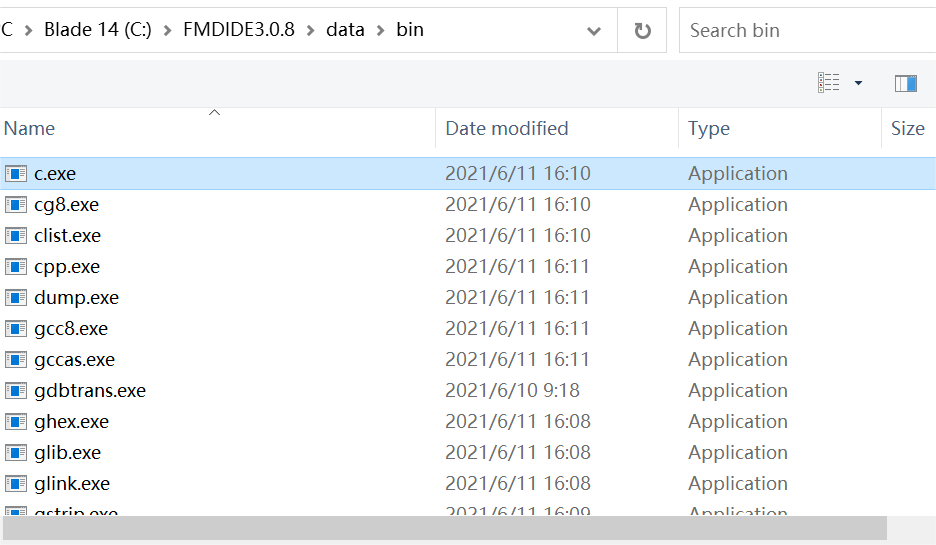Toggle the preview pane icon
This screenshot has height=545, width=936.
click(906, 83)
